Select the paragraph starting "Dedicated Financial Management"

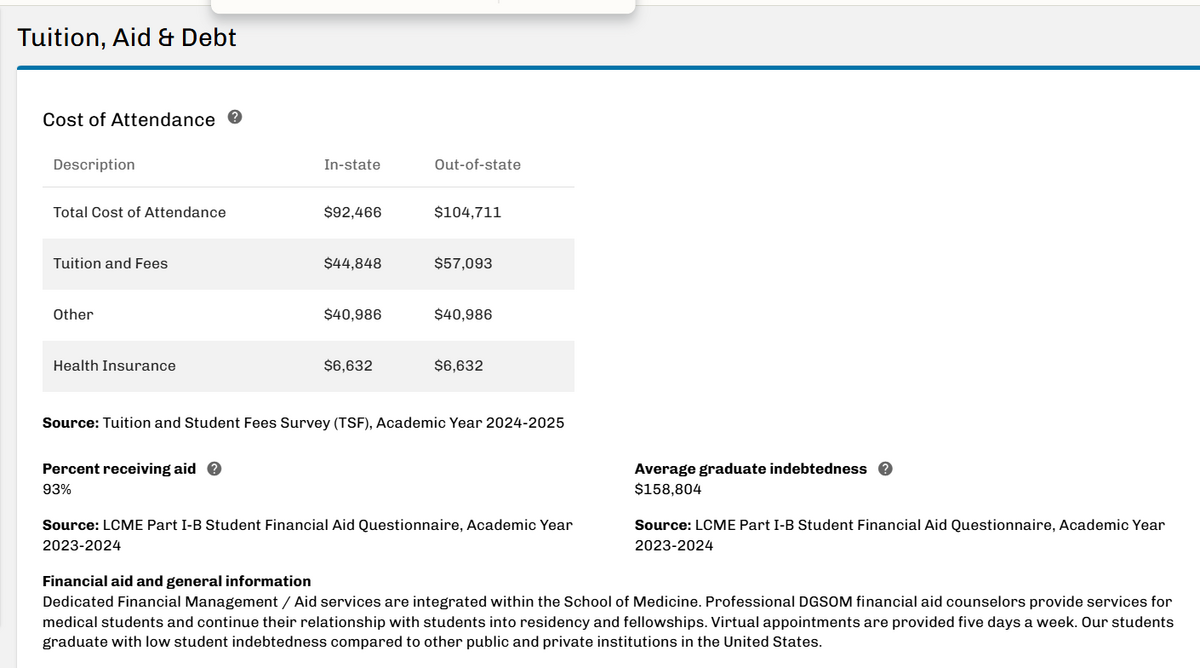click(x=608, y=622)
